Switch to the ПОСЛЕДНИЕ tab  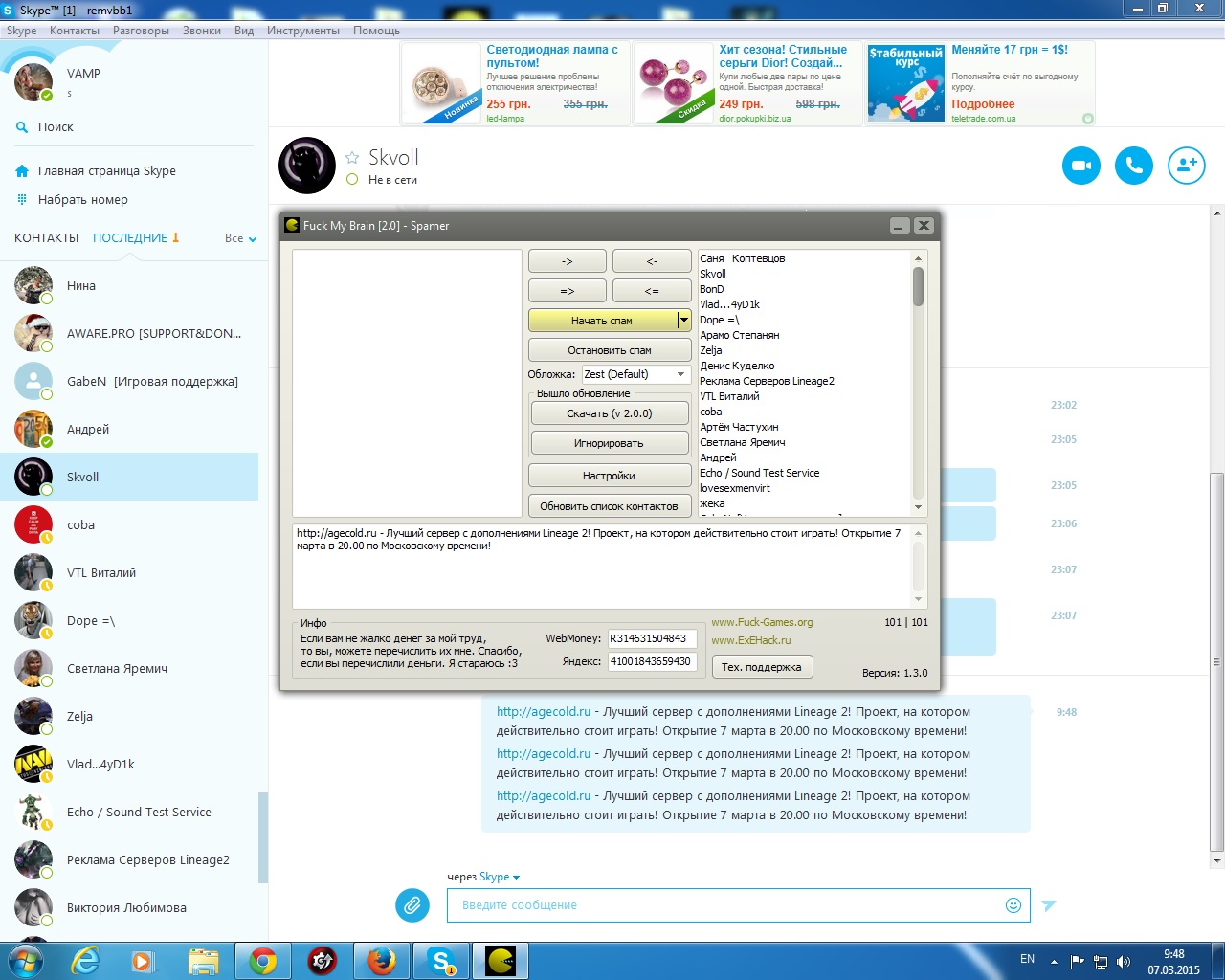[x=130, y=238]
